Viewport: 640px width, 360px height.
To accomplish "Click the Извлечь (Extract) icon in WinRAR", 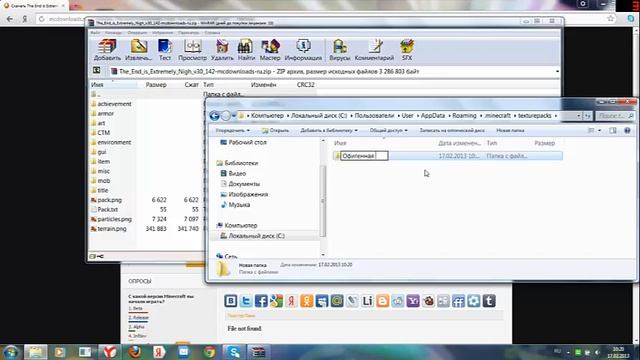I will click(x=138, y=50).
